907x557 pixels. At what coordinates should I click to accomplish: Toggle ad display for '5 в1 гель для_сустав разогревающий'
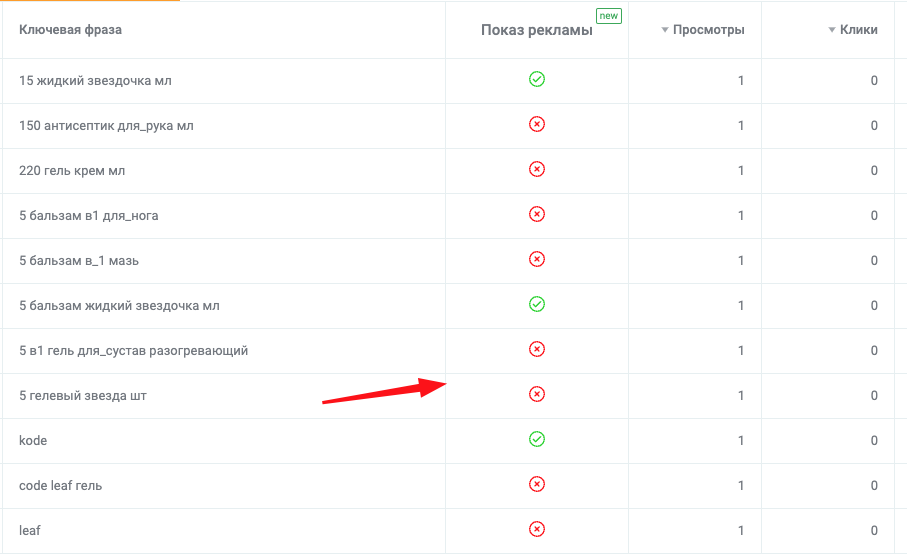tap(537, 349)
